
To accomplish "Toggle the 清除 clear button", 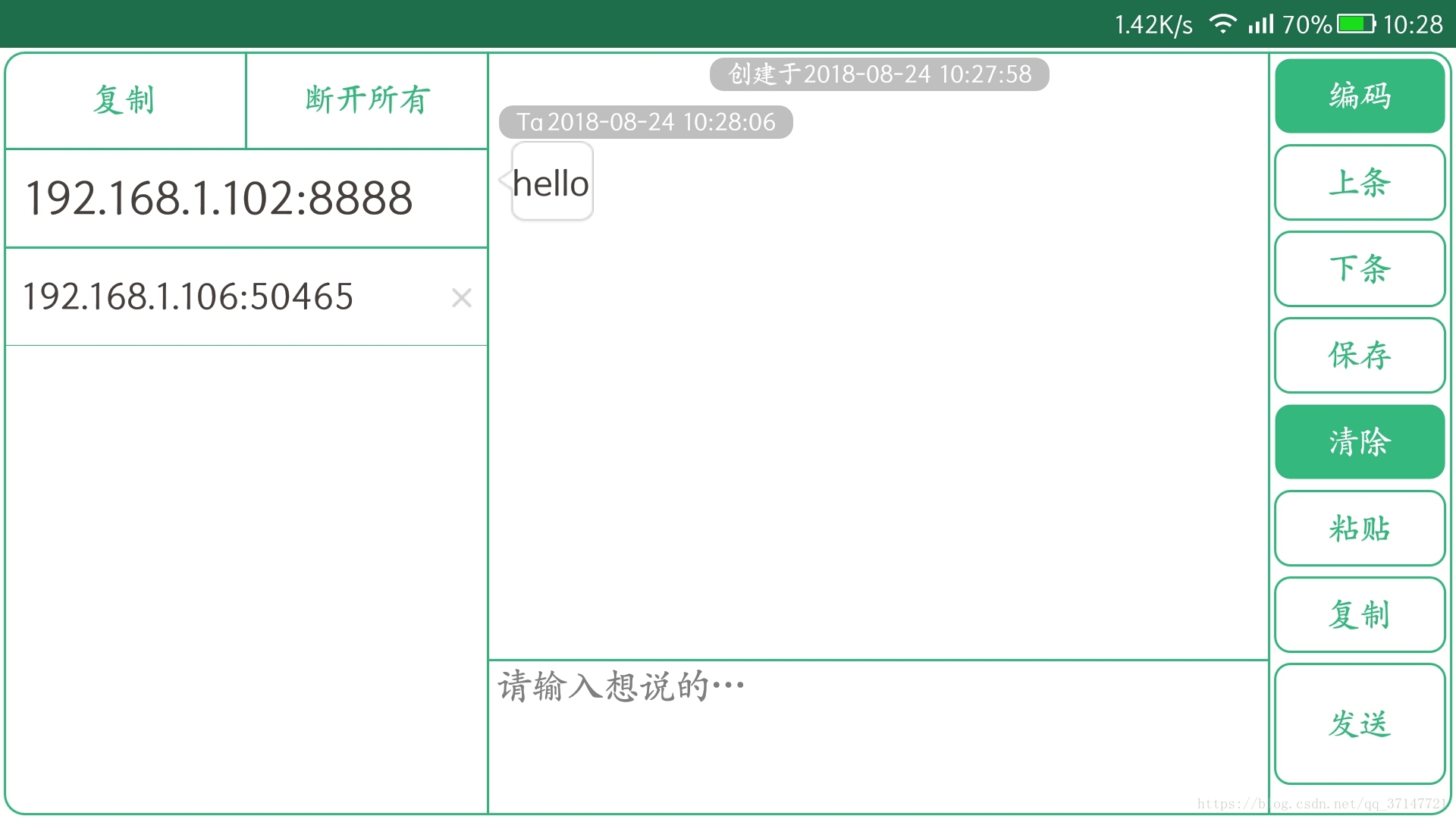I will tap(1359, 441).
